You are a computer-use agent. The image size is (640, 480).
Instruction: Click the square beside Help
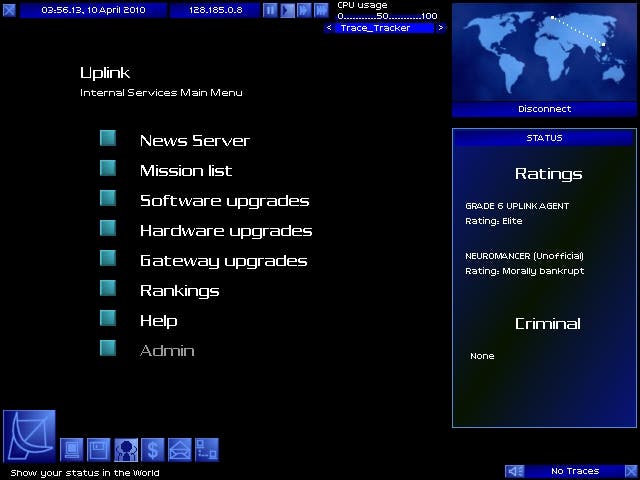pyautogui.click(x=108, y=318)
